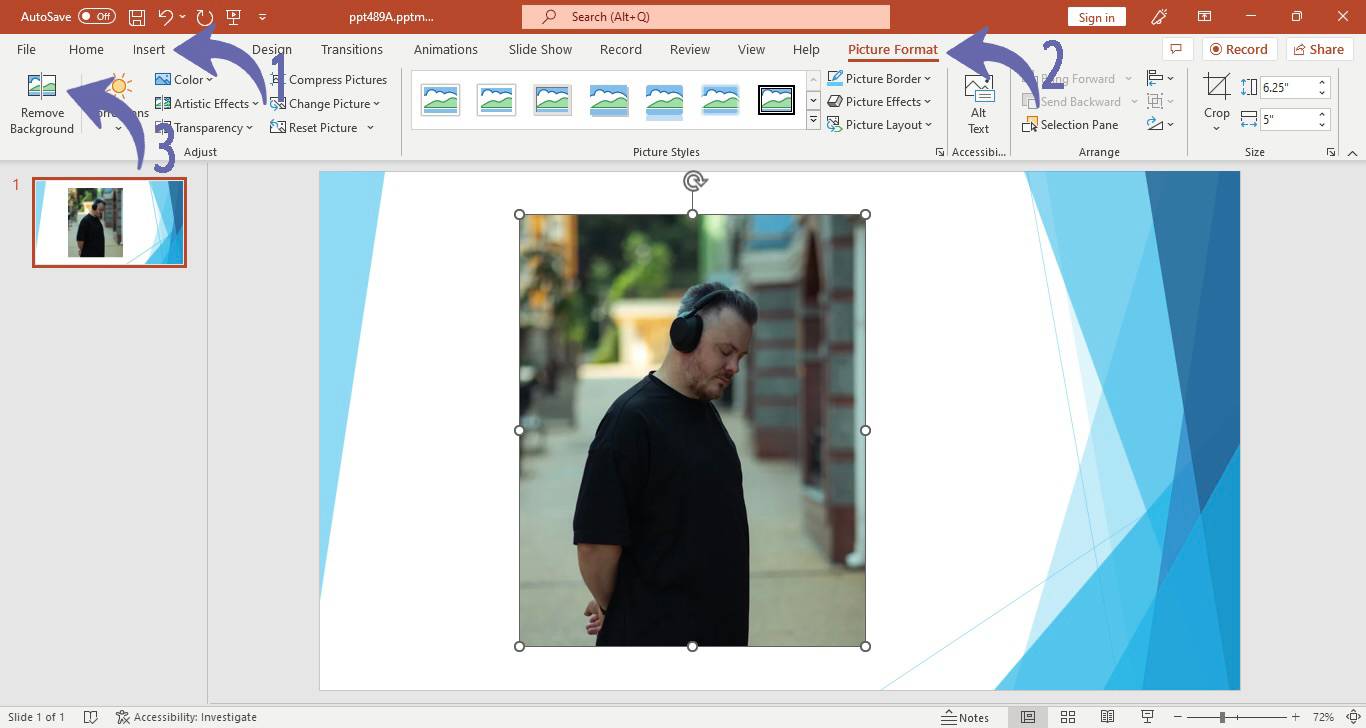
Task: Open the Rotate objects dropdown
Action: 1160,125
